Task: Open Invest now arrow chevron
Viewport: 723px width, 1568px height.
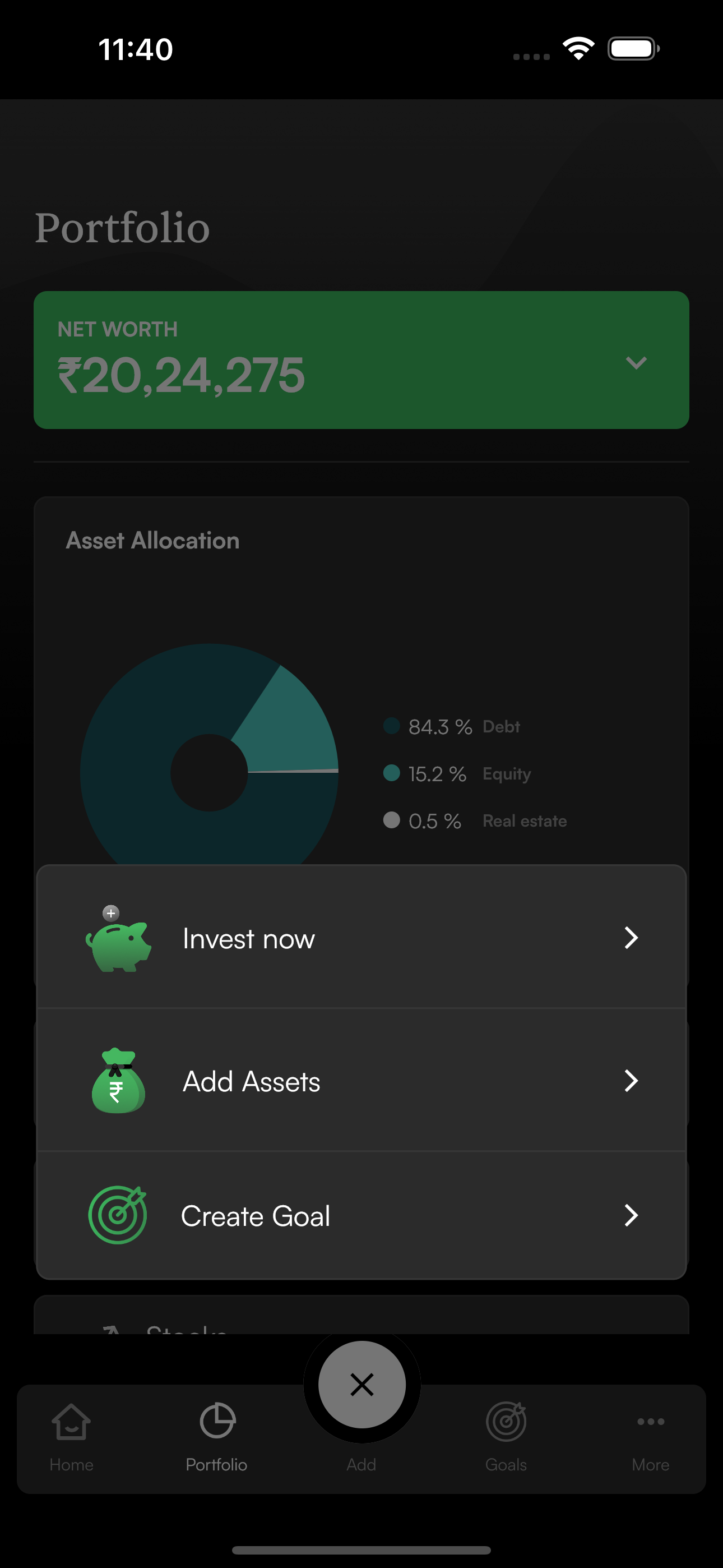Action: pyautogui.click(x=631, y=938)
